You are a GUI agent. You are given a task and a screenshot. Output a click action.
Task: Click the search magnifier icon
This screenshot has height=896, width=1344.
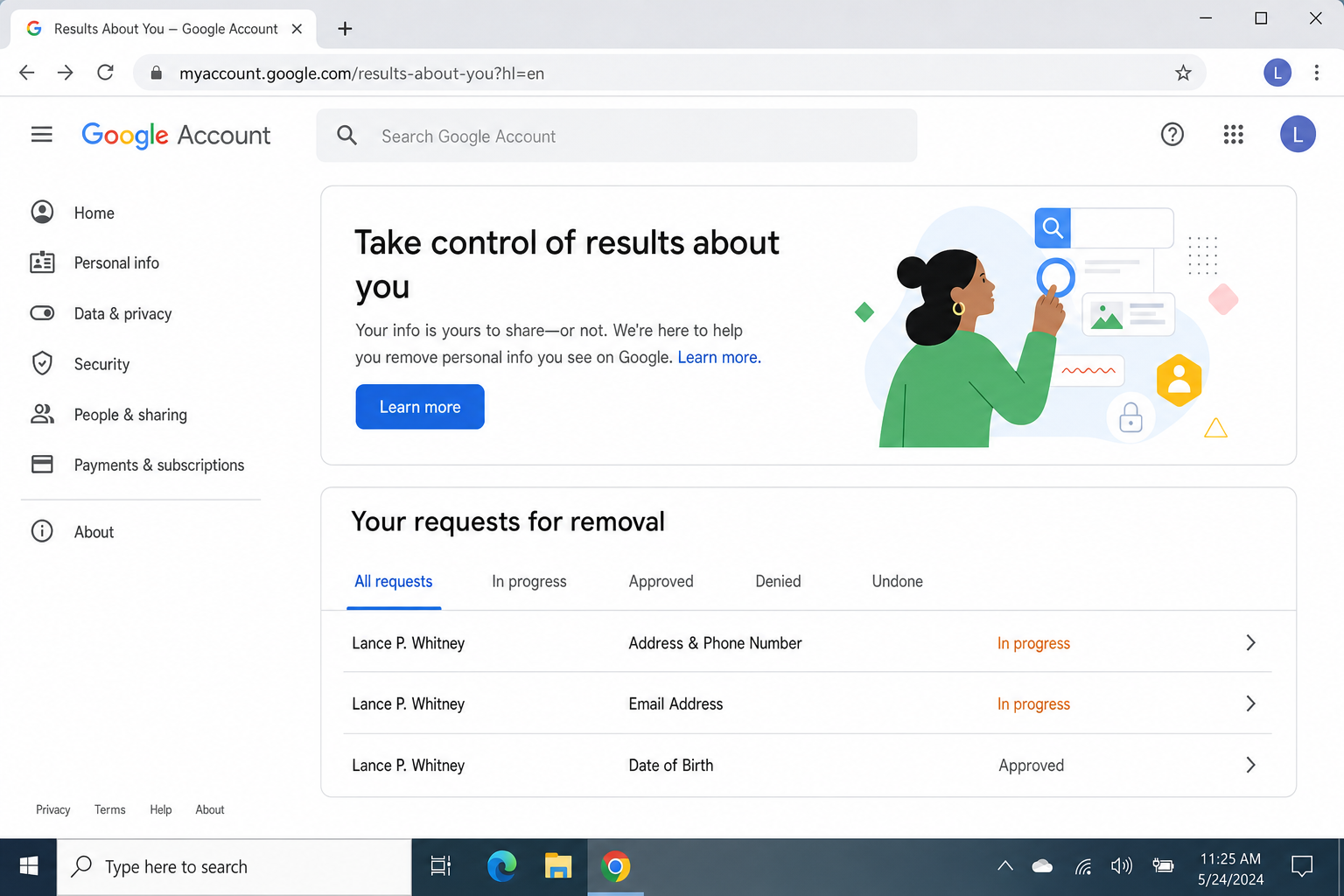pos(347,136)
